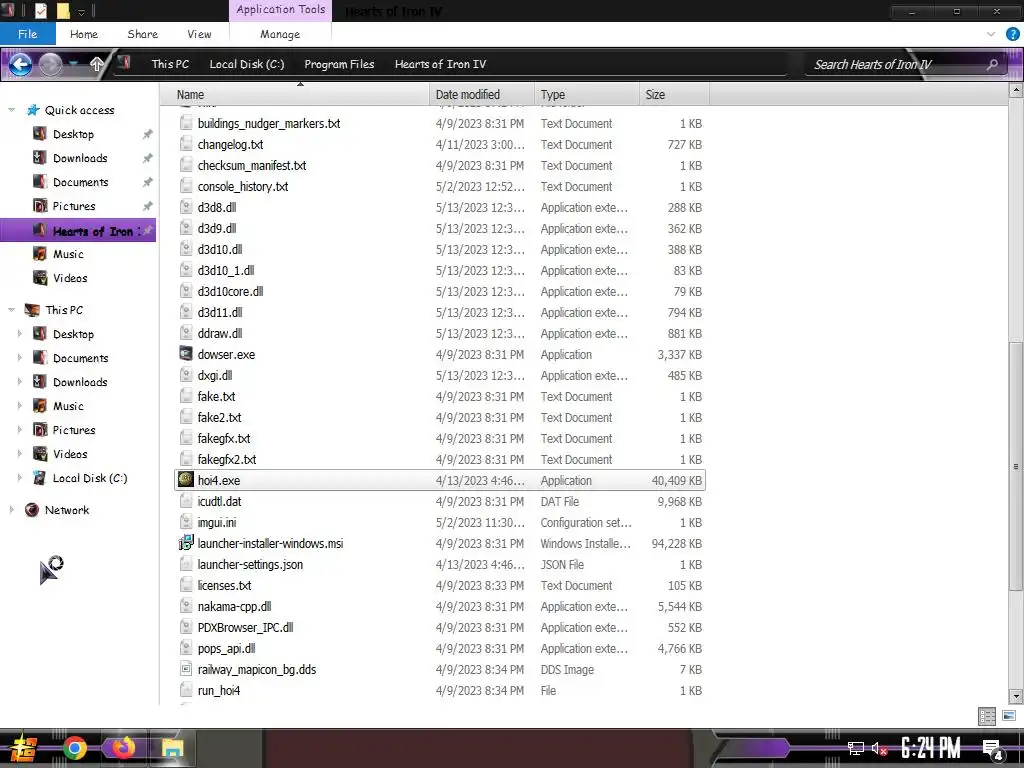Image resolution: width=1024 pixels, height=768 pixels.
Task: Switch to the Home ribbon tab
Action: click(x=84, y=34)
